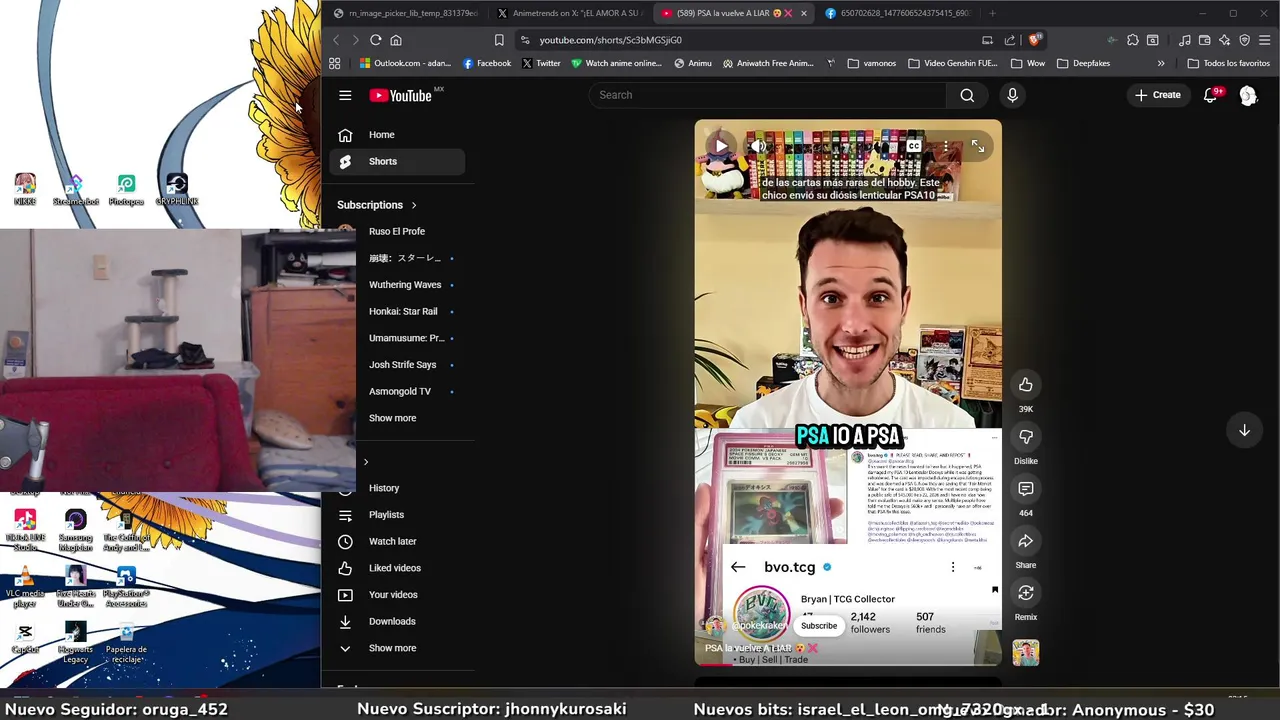Screen dimensions: 1280x720
Task: Open the short's more options menu
Action: [946, 146]
